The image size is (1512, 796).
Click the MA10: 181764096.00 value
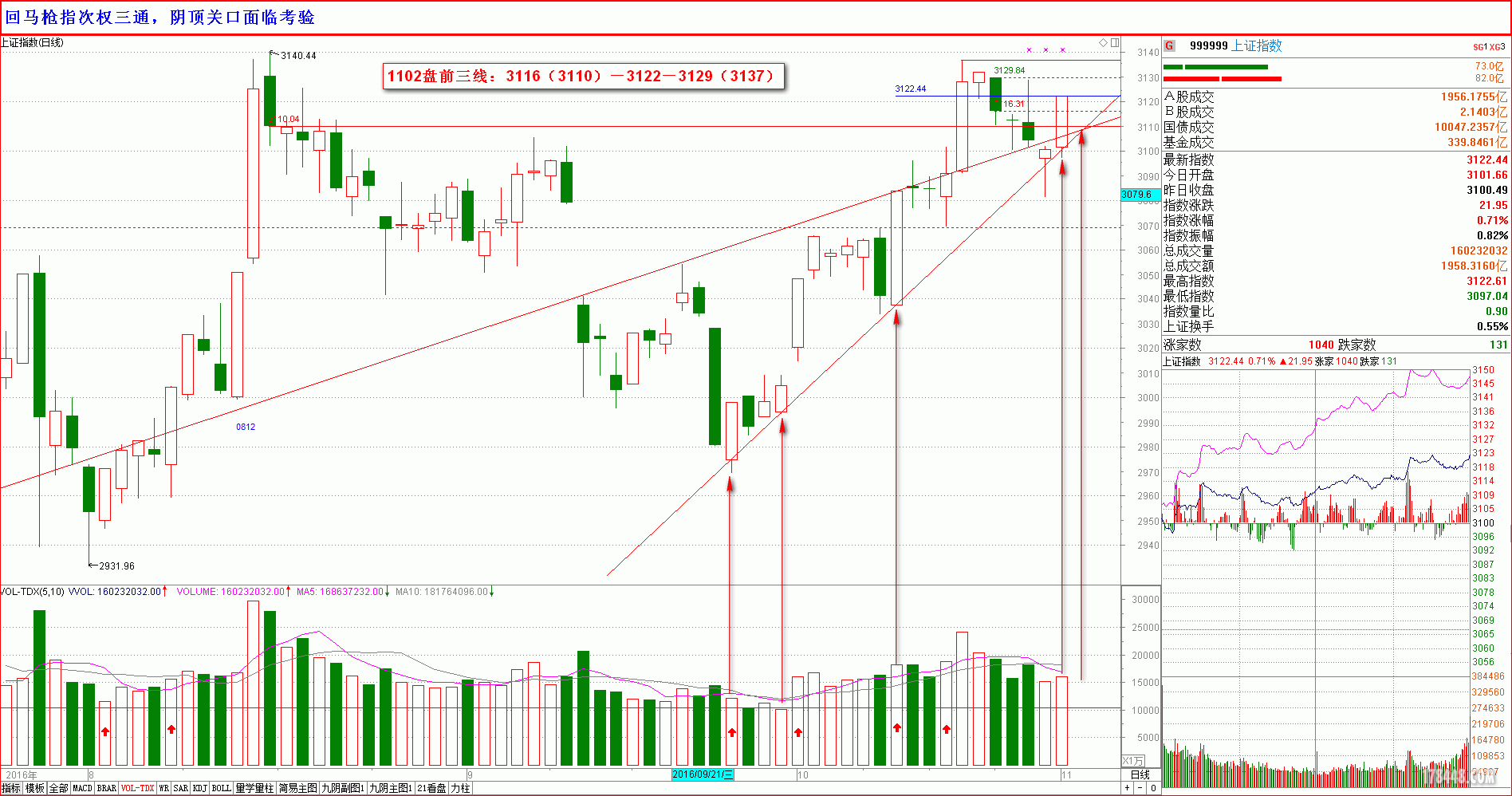click(442, 592)
